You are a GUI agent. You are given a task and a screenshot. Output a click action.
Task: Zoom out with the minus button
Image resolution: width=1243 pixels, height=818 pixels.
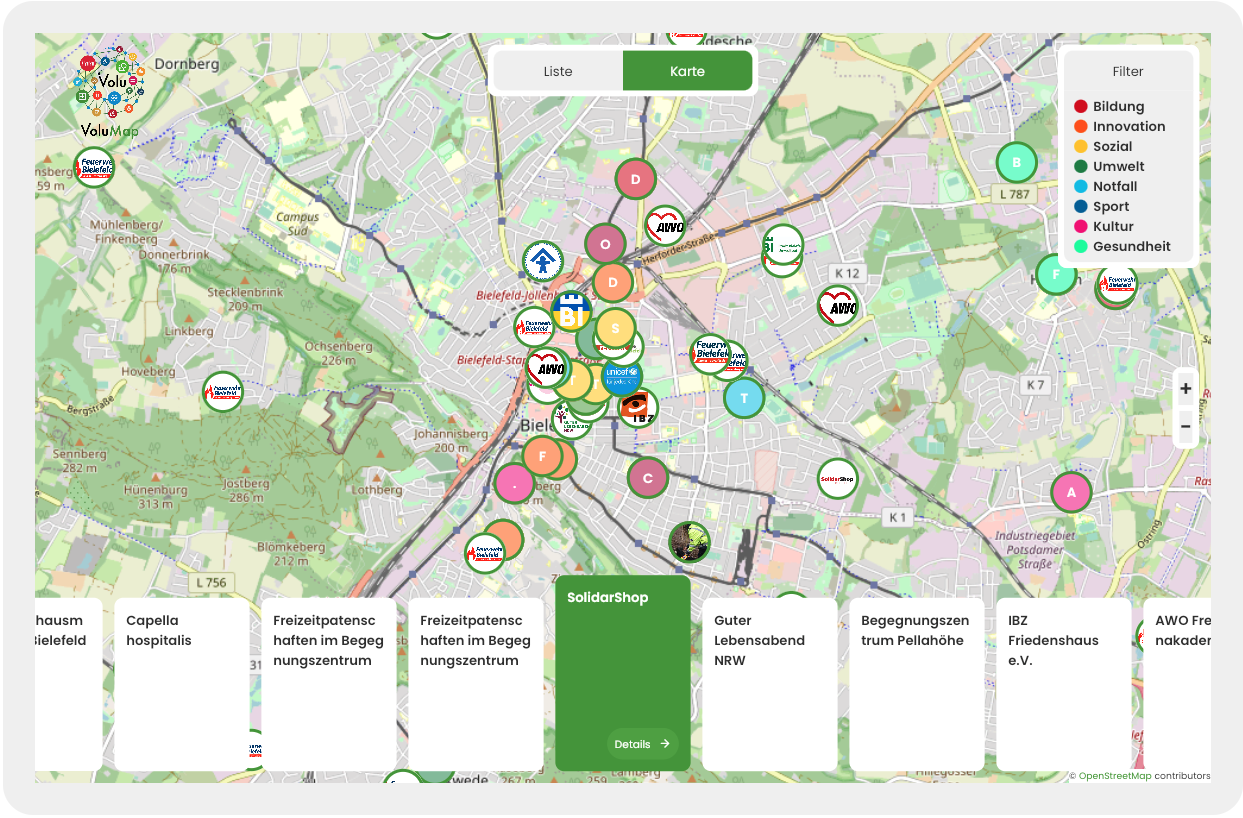click(1185, 427)
